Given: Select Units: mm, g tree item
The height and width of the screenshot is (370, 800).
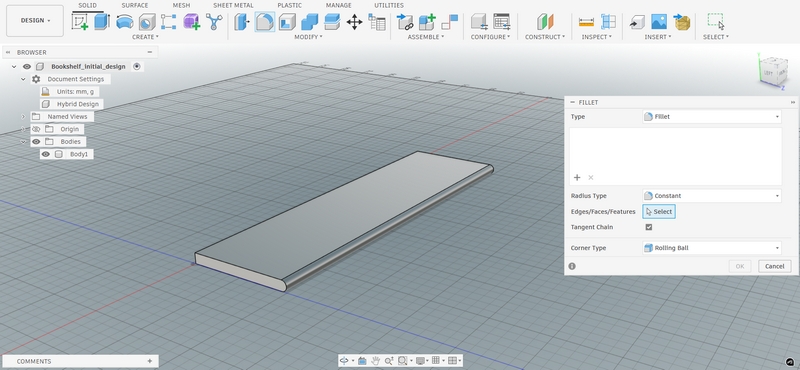Looking at the screenshot, I should click(x=75, y=92).
